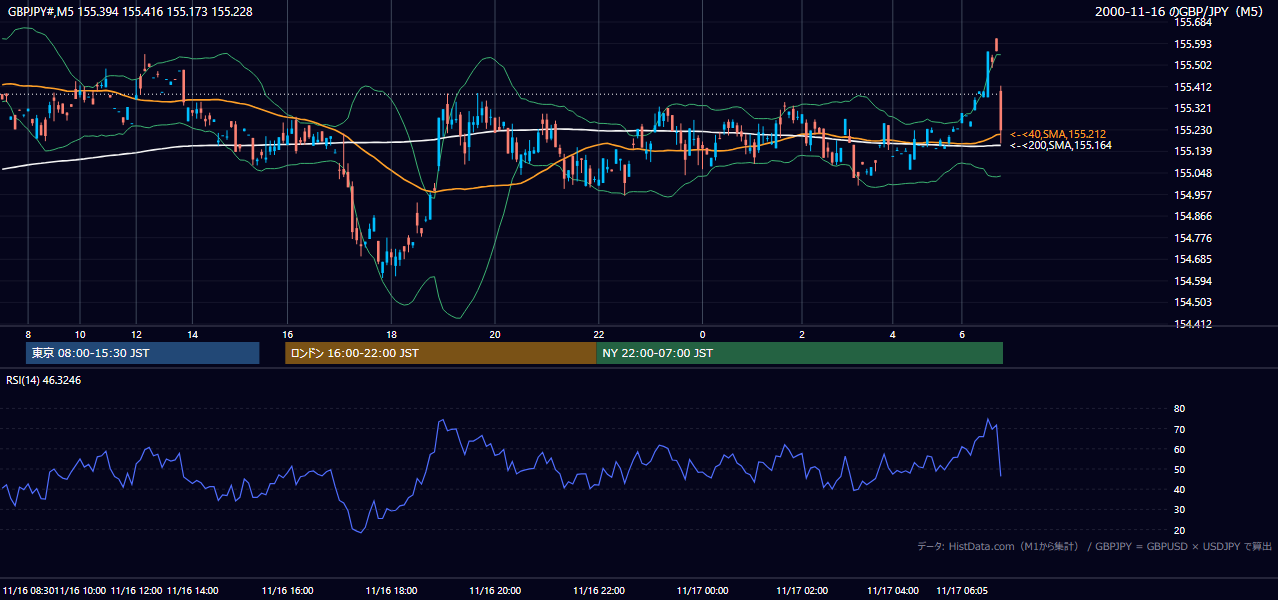Click the 11/17 06:05 bottom time label

pos(962,590)
